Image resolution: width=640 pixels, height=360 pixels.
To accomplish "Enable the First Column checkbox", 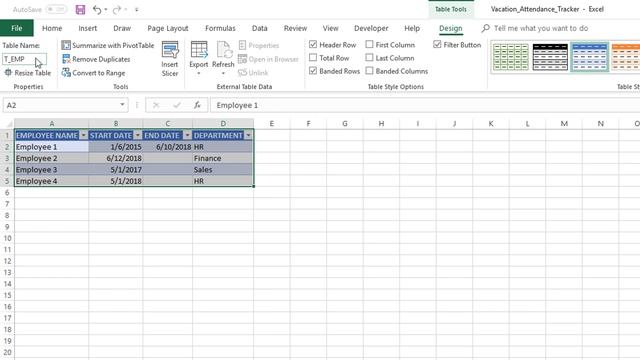I will tap(369, 44).
